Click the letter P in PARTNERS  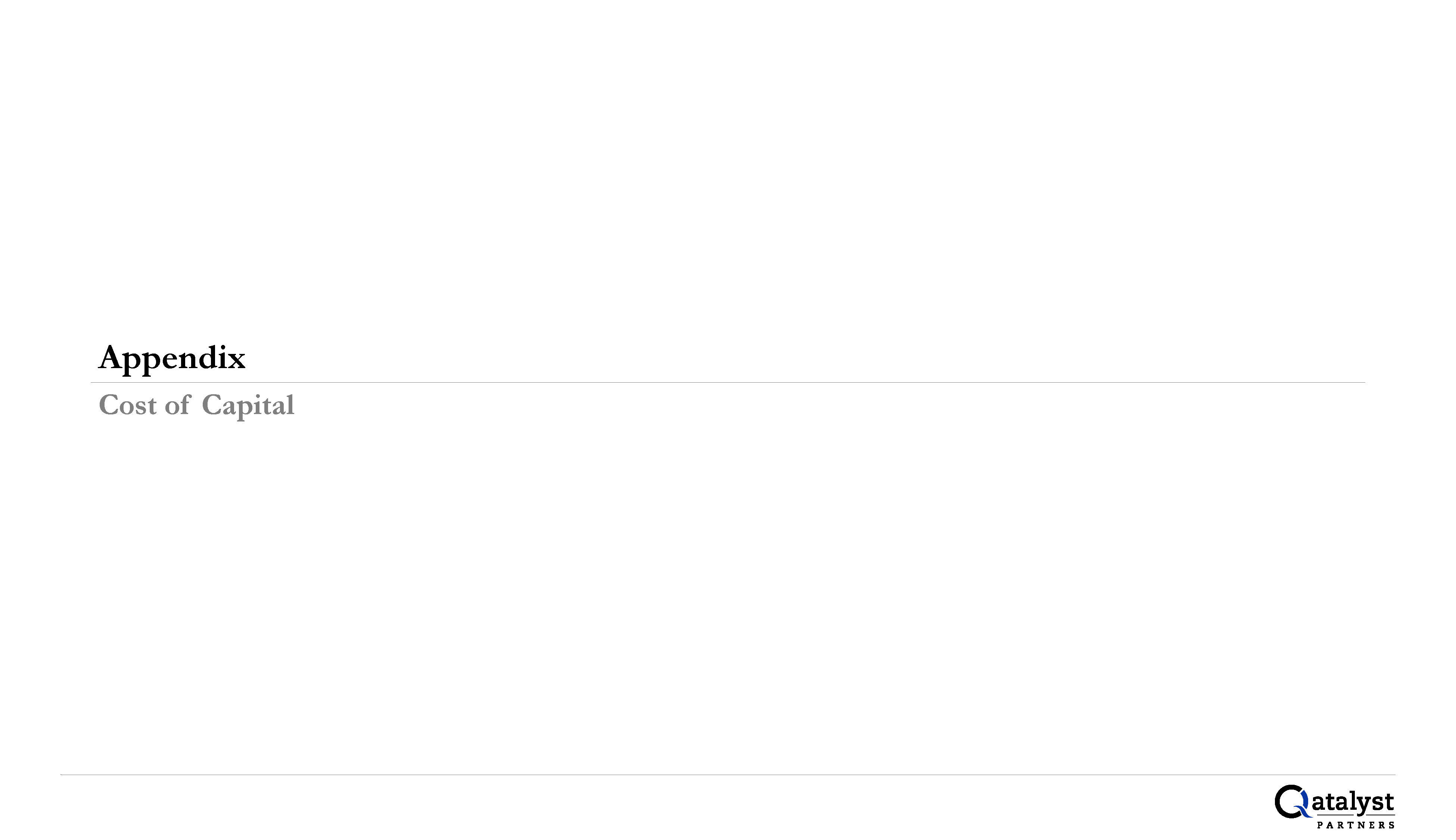(1320, 825)
